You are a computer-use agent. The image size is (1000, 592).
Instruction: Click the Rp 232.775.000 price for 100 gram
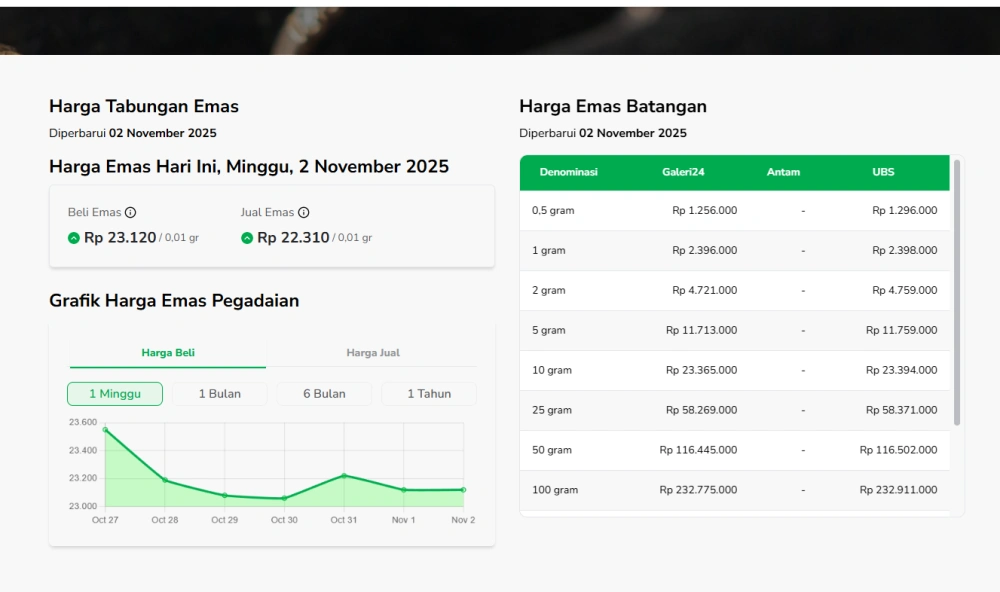[700, 490]
